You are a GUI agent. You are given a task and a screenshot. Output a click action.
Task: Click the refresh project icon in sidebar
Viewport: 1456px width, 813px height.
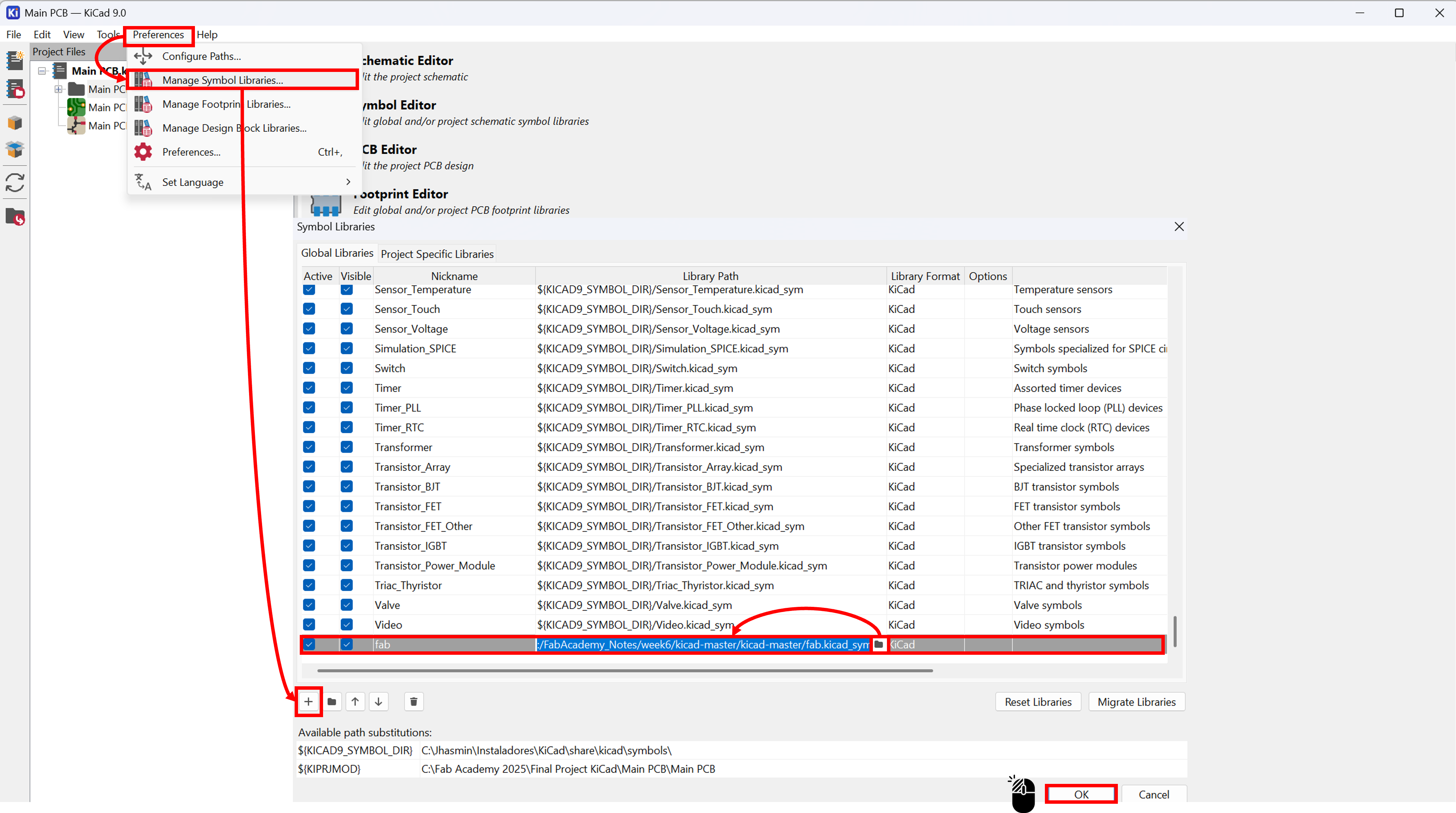pyautogui.click(x=15, y=183)
